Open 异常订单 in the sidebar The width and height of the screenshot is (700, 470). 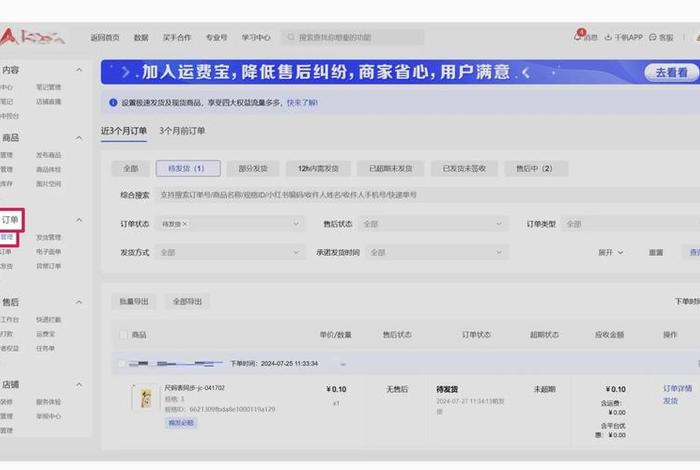tap(49, 266)
